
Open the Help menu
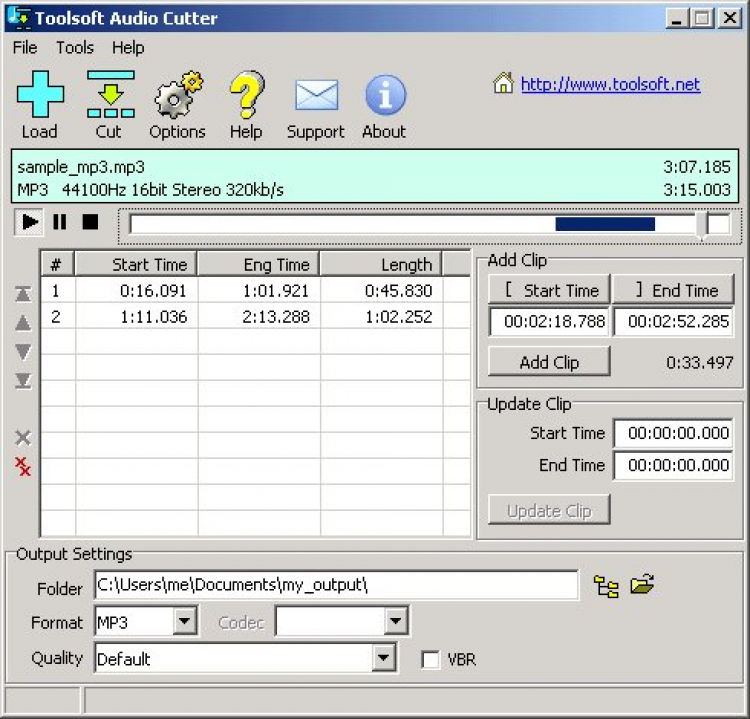point(128,48)
